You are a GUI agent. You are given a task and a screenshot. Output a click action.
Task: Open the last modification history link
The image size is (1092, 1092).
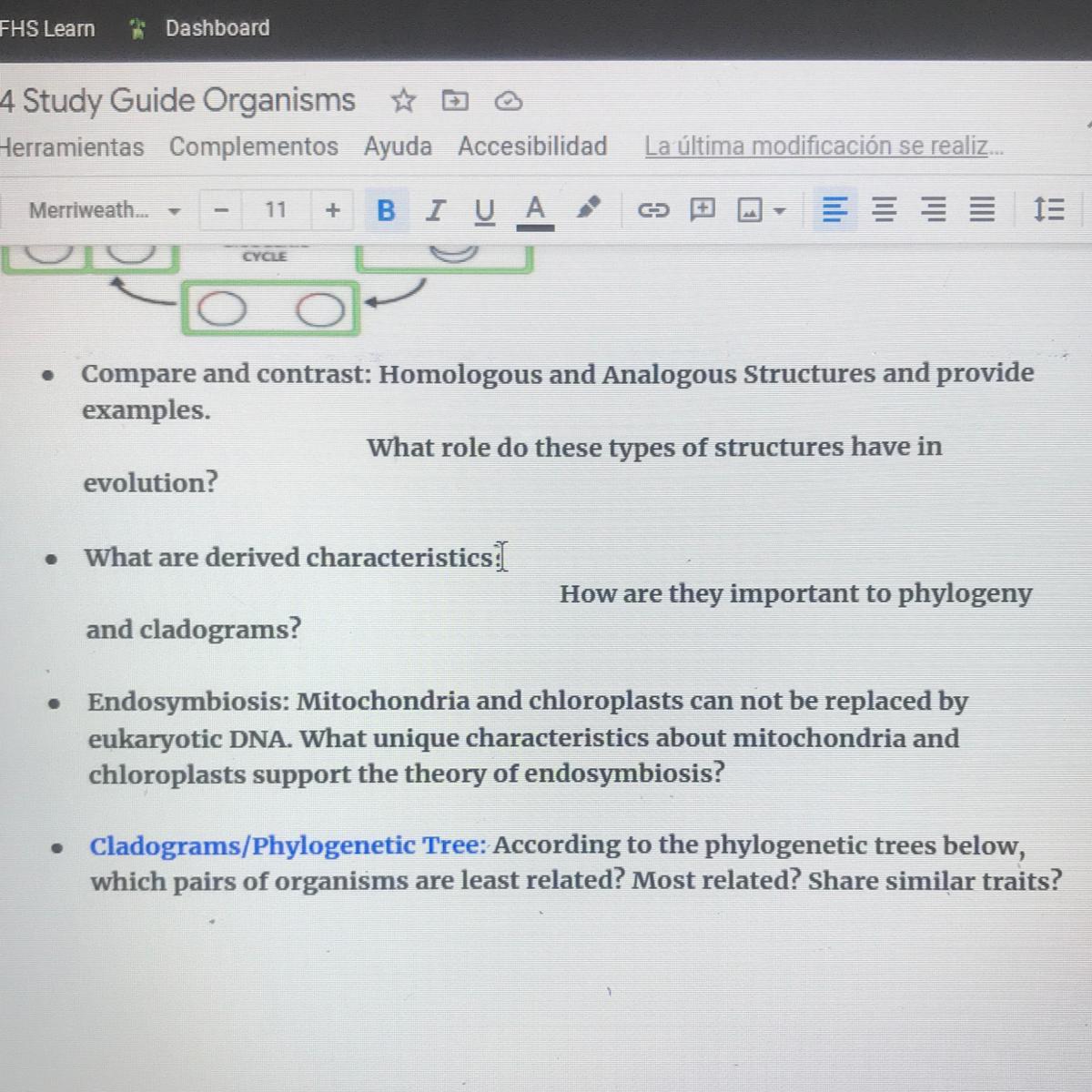pyautogui.click(x=824, y=147)
